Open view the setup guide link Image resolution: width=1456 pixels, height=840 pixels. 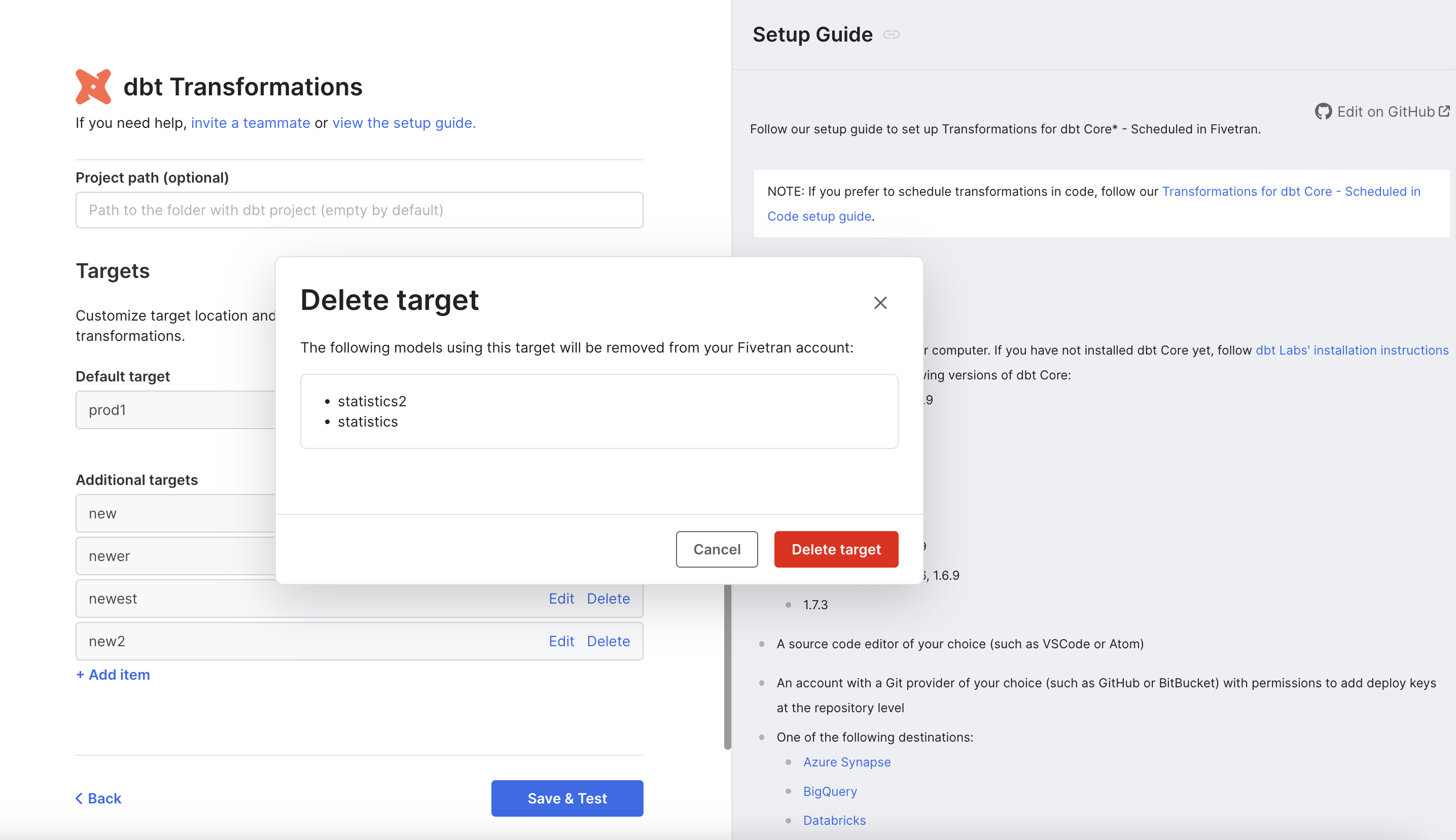(x=404, y=123)
